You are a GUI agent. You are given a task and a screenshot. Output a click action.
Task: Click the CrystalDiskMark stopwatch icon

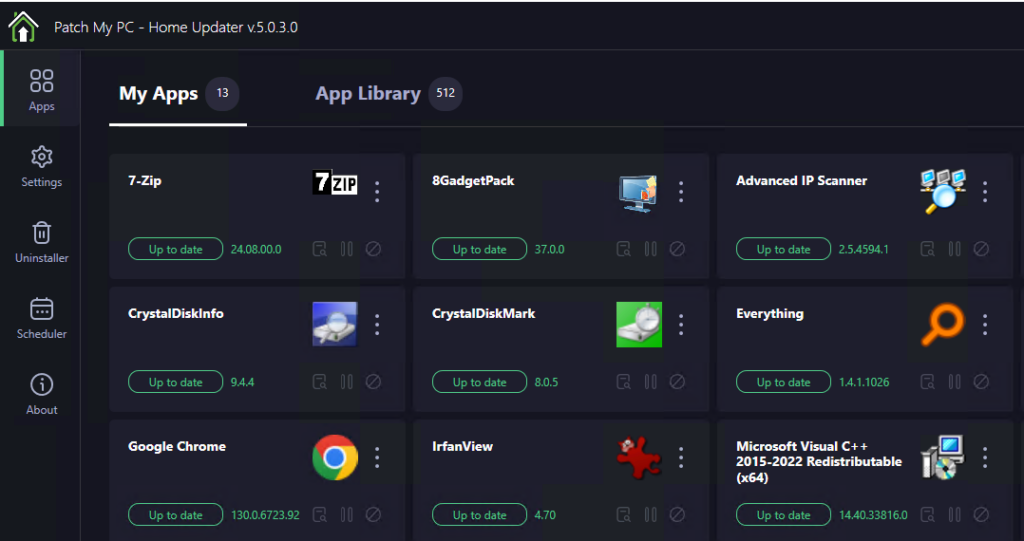pyautogui.click(x=639, y=324)
